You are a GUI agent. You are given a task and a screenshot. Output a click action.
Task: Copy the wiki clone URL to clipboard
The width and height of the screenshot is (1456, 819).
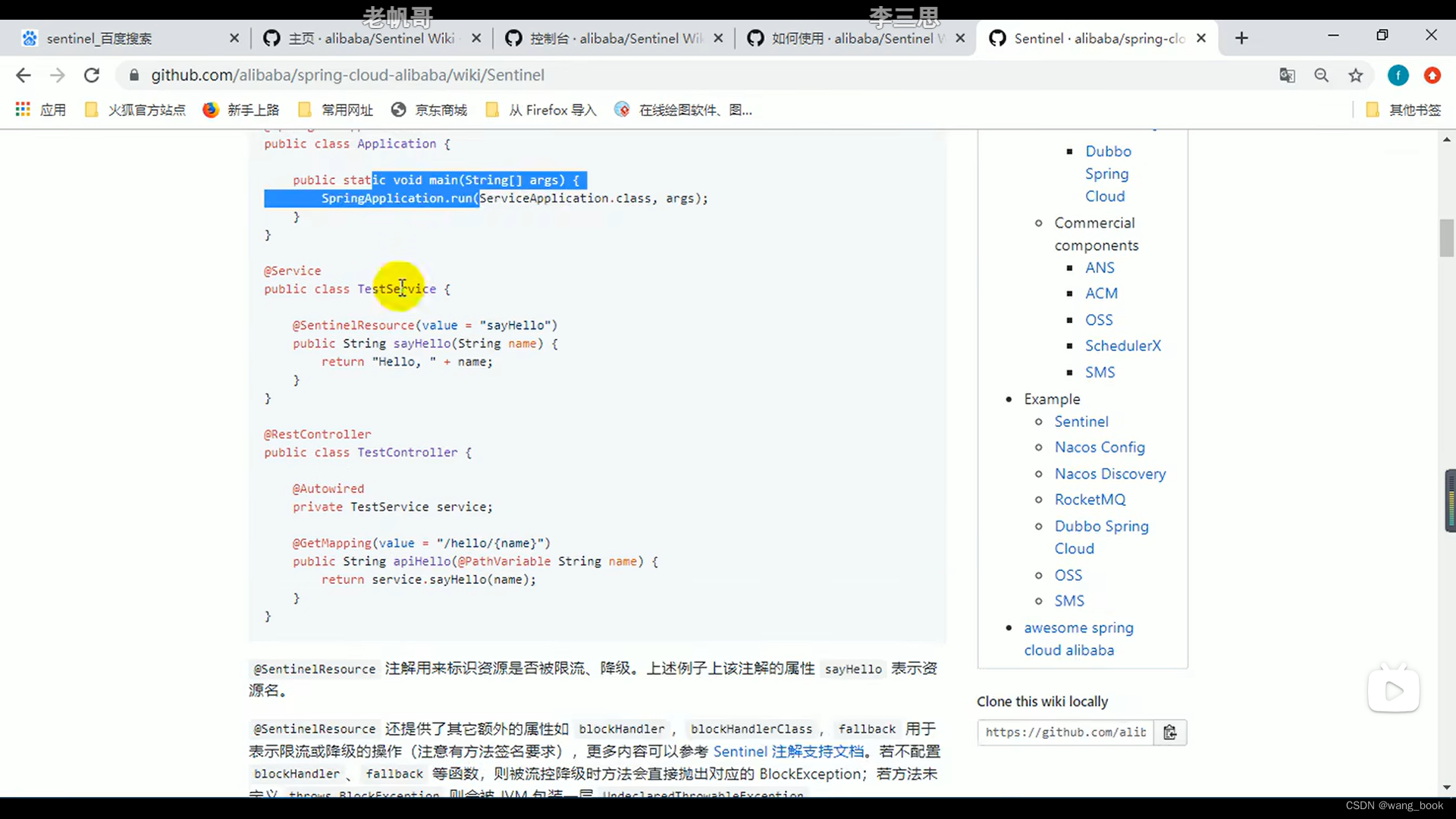1170,733
